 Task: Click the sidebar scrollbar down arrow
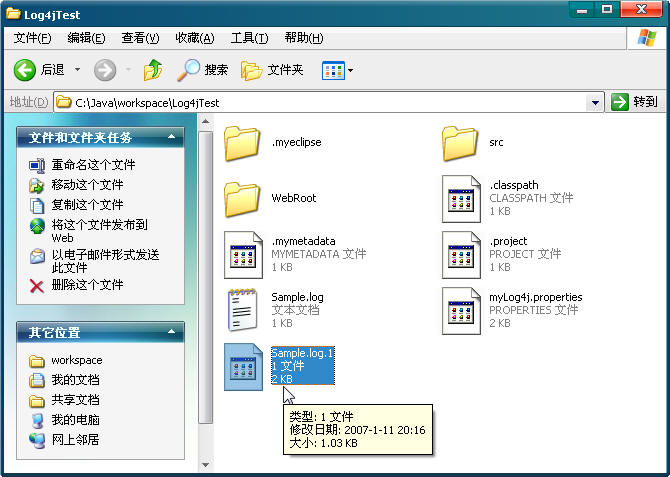click(x=206, y=465)
